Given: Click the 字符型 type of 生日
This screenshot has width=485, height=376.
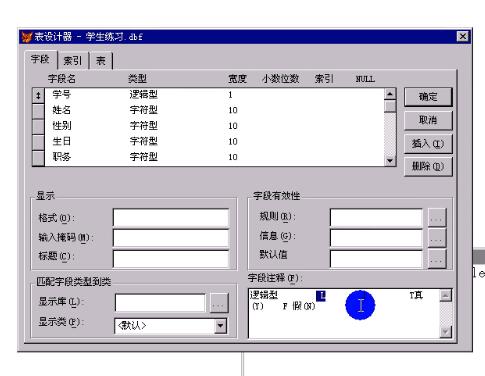Looking at the screenshot, I should coord(144,141).
